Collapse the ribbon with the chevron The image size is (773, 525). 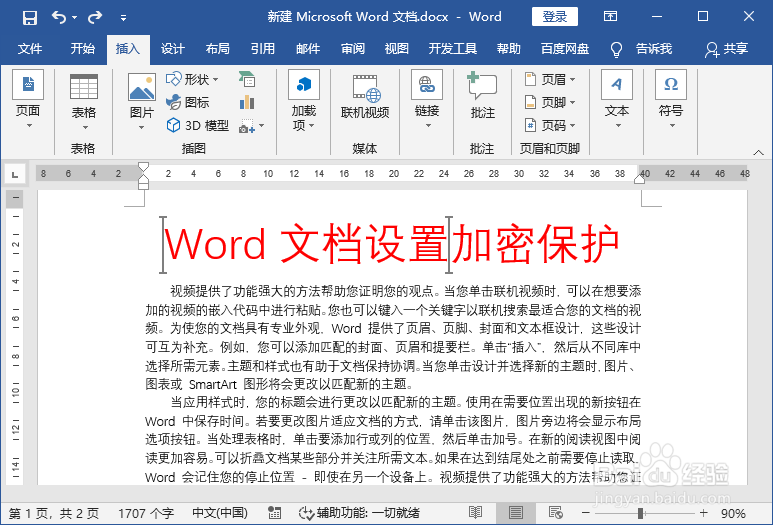tap(759, 152)
